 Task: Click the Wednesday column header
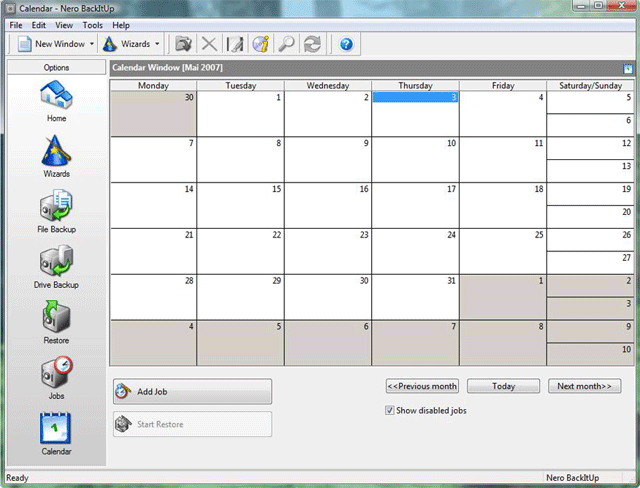[x=328, y=85]
